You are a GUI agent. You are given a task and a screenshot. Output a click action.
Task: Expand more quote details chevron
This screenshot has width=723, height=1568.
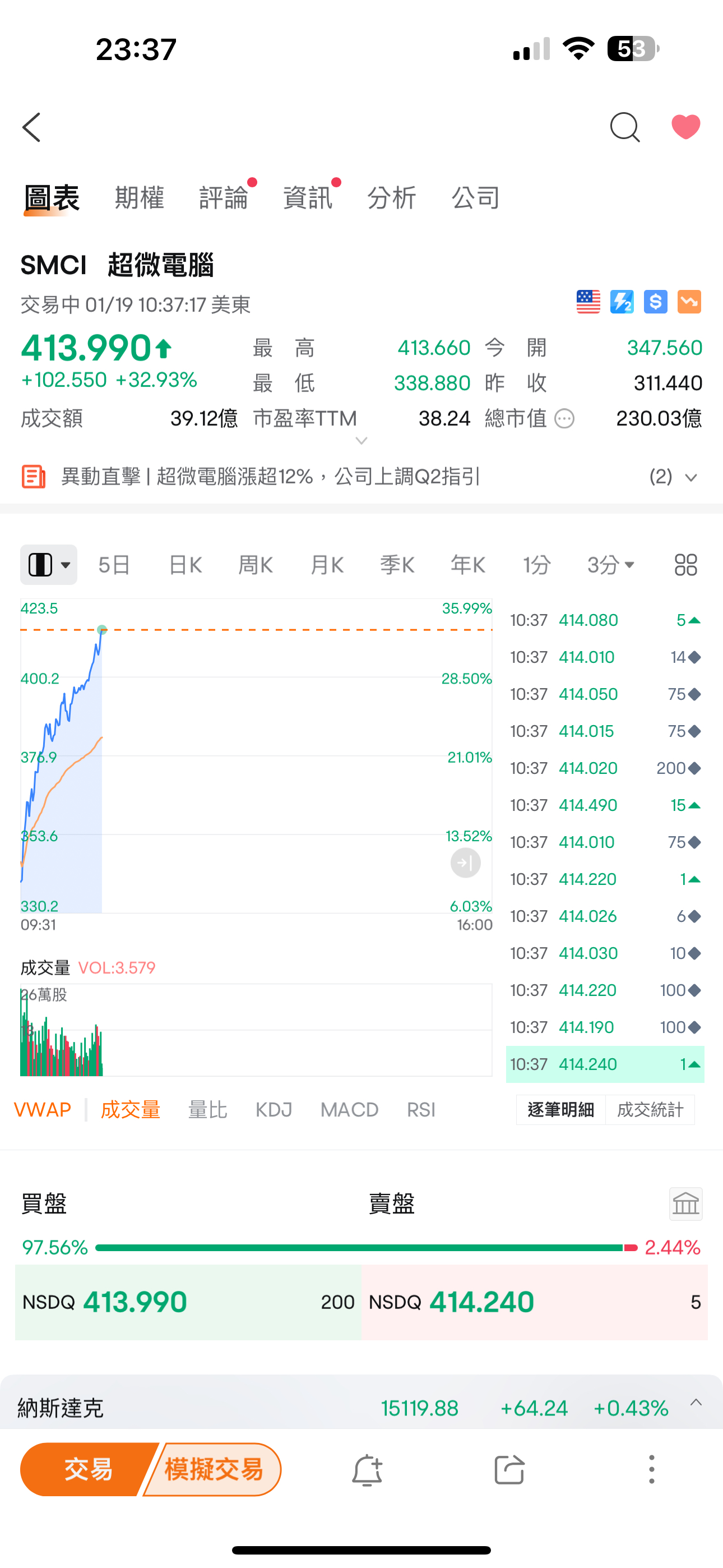coord(361,441)
